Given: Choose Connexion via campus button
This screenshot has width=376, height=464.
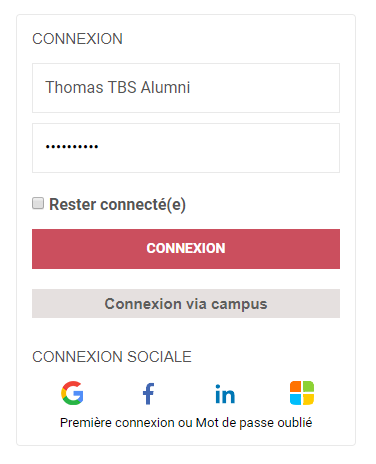Looking at the screenshot, I should 186,303.
